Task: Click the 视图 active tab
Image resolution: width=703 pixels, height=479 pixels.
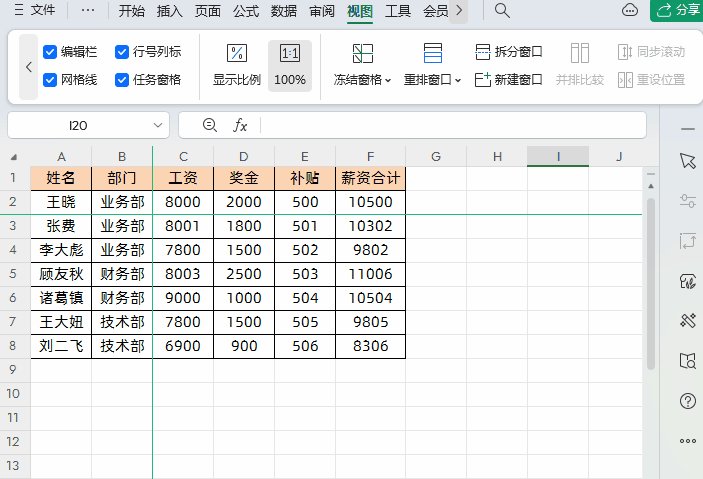Action: (x=360, y=11)
